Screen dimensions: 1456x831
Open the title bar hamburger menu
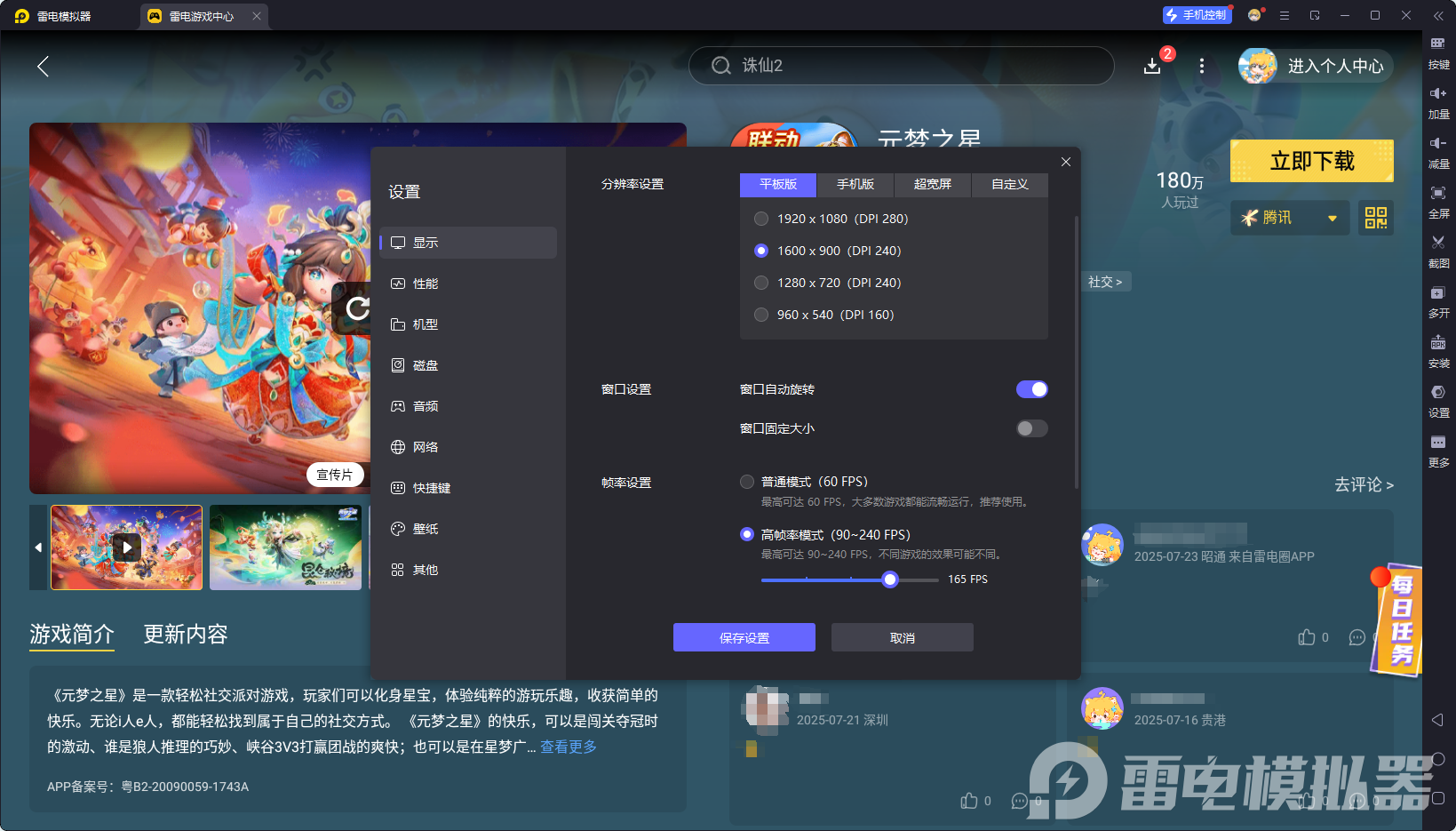1285,15
